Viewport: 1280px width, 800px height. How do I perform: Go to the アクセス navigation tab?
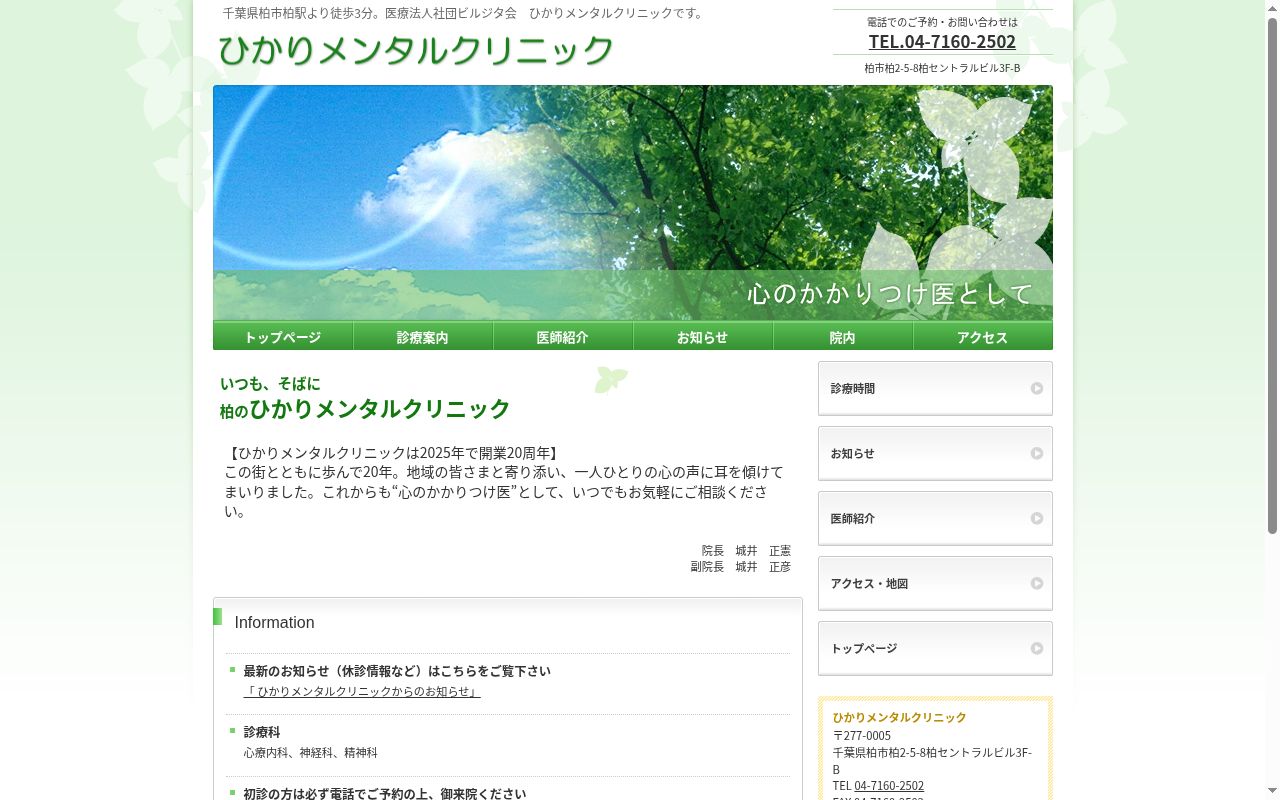[983, 336]
